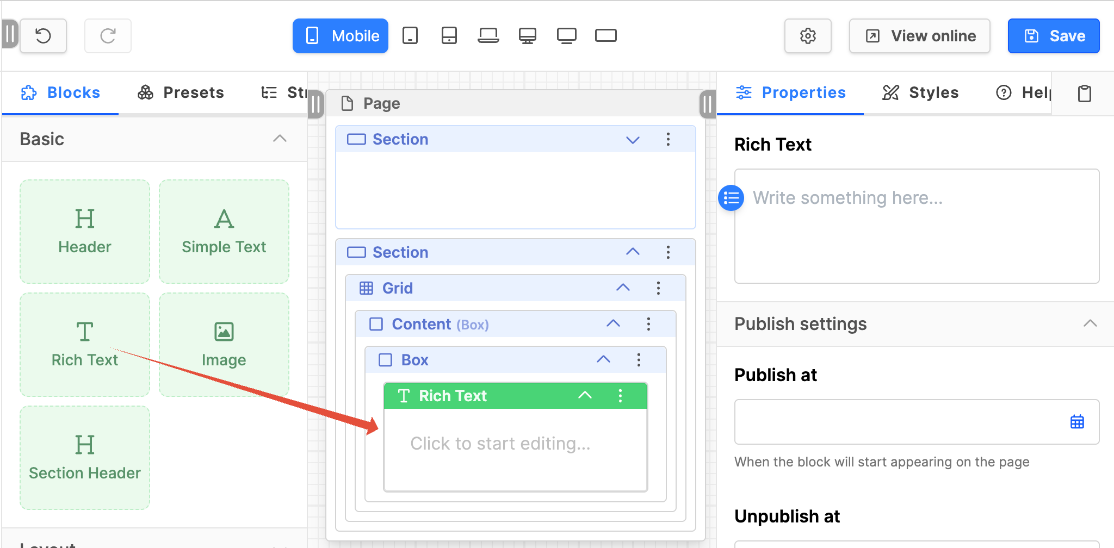This screenshot has width=1114, height=548.
Task: Collapse the Box block
Action: (x=603, y=360)
